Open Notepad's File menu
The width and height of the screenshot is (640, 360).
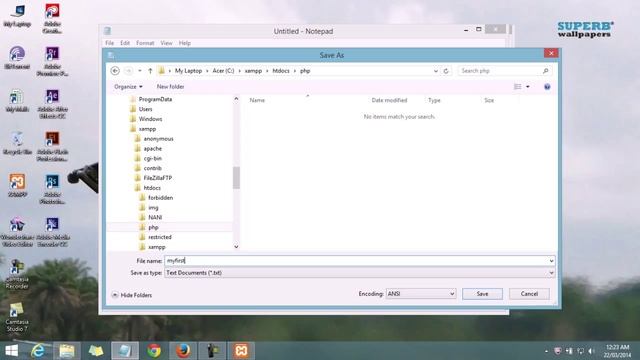[x=109, y=43]
